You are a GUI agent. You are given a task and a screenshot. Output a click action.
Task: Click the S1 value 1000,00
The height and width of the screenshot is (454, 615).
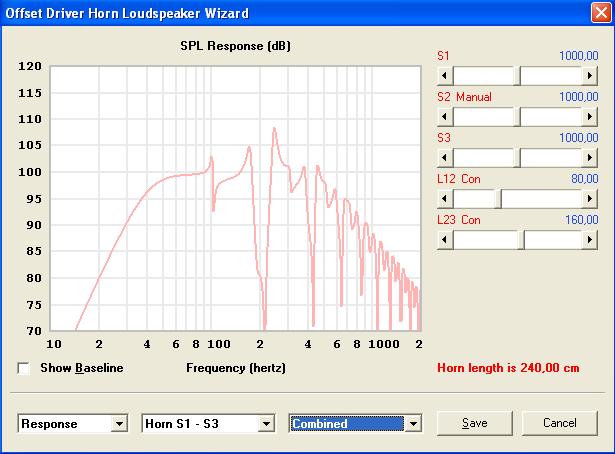point(579,56)
